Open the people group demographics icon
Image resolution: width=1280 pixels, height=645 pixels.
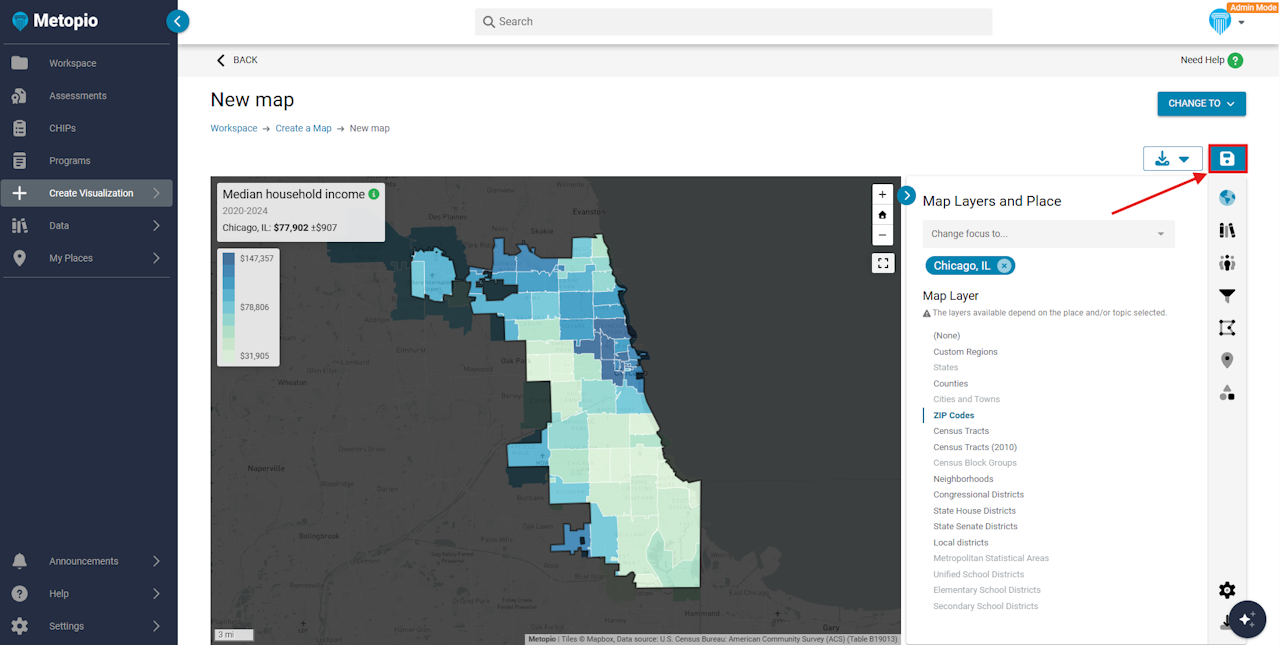coord(1227,263)
